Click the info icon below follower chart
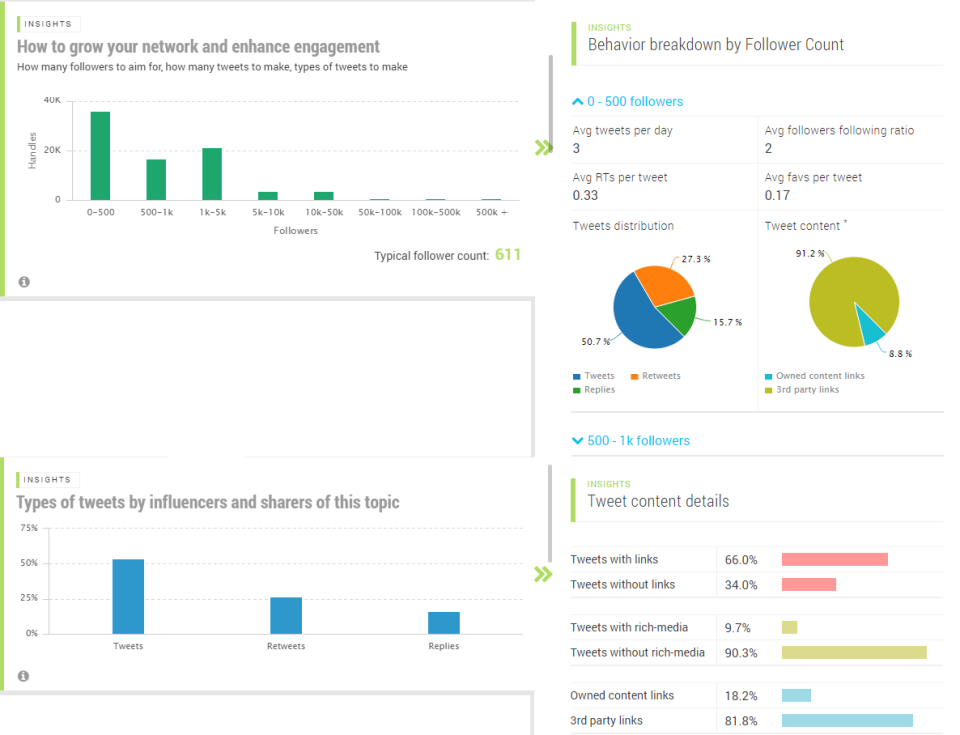Image resolution: width=960 pixels, height=735 pixels. coord(24,282)
